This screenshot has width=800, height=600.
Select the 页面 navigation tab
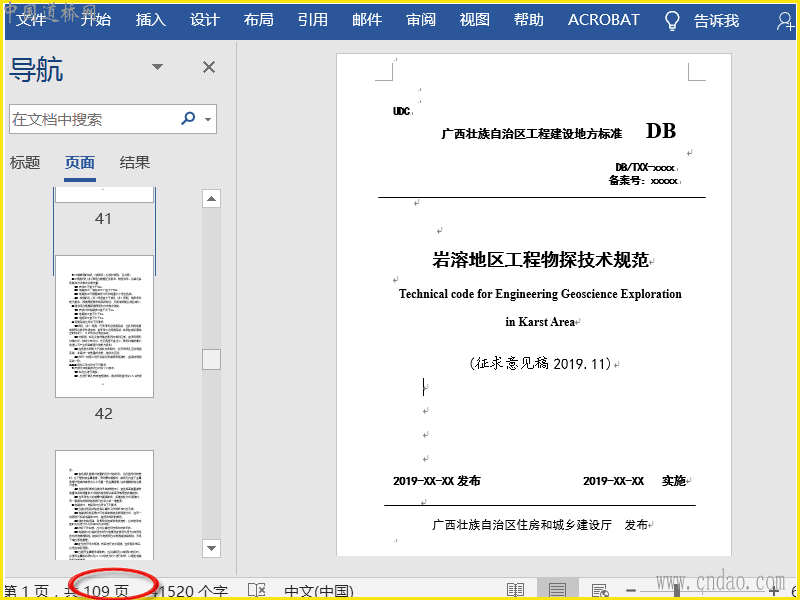pos(80,163)
